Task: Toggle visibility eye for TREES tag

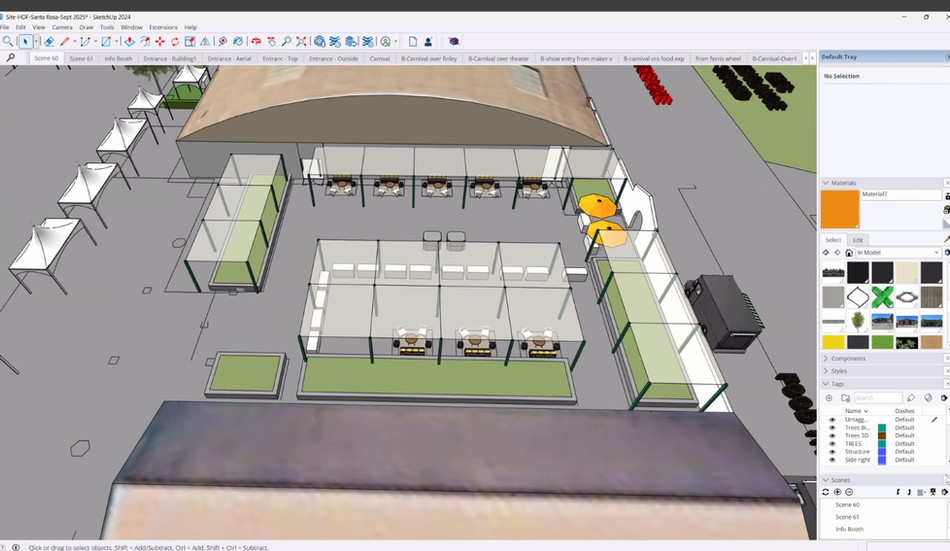Action: 832,444
